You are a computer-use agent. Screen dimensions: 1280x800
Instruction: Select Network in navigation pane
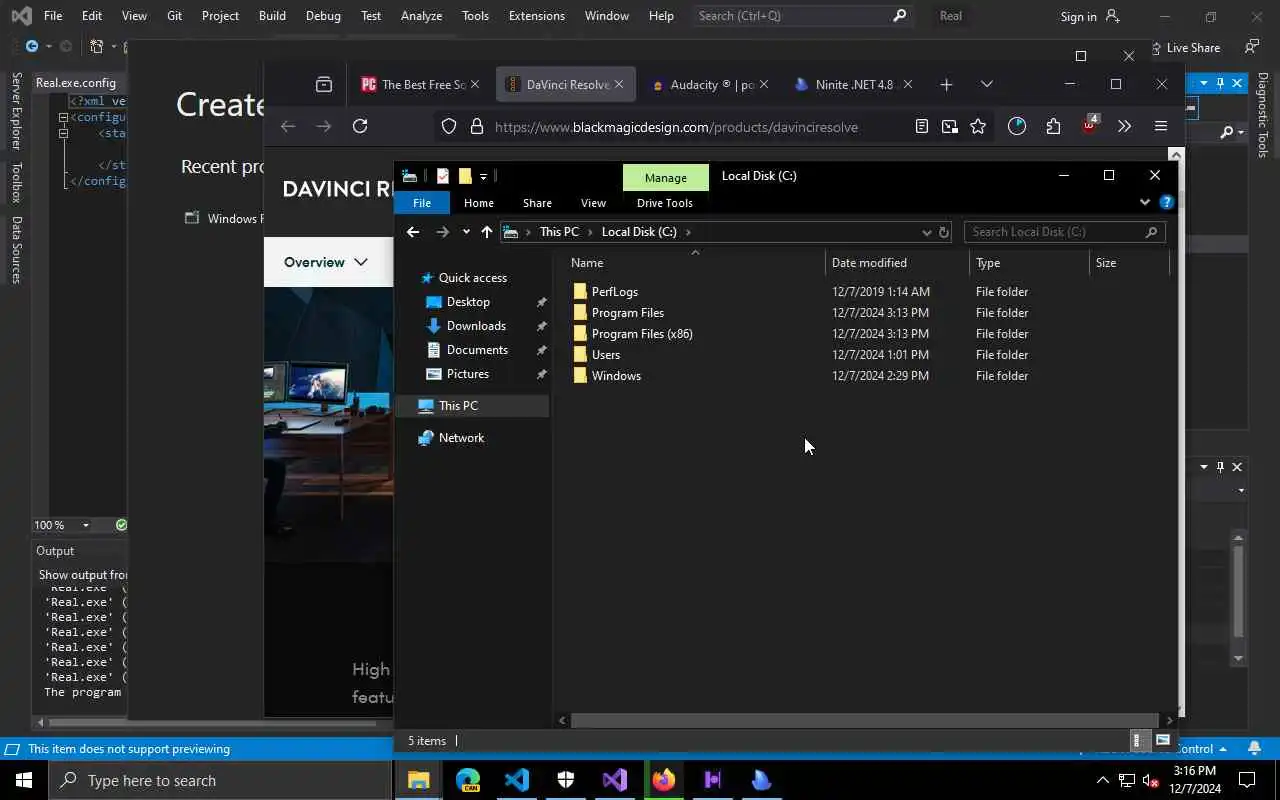click(461, 438)
